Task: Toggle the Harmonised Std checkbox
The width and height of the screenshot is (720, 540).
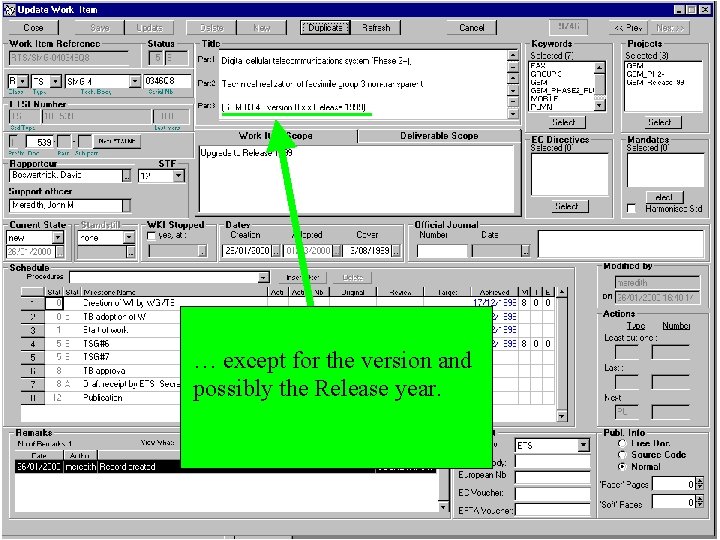Action: point(632,209)
